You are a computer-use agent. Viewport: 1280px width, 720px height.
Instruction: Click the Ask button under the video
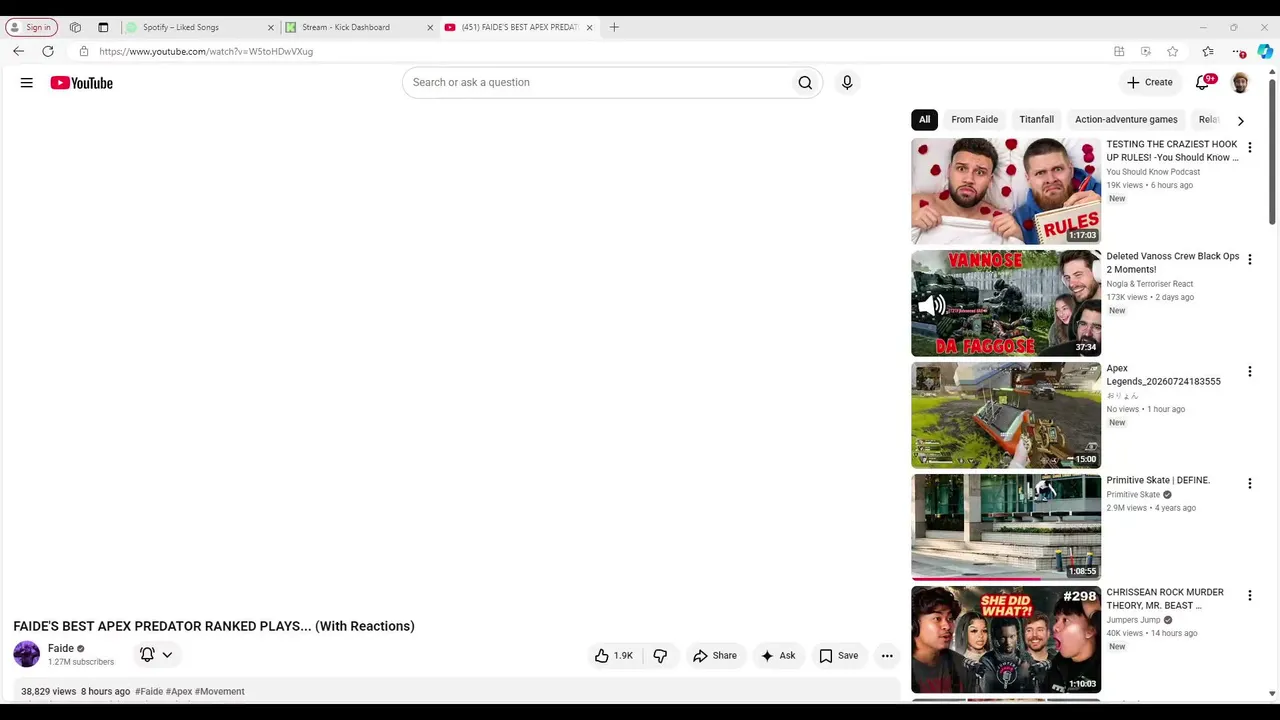[x=778, y=656]
